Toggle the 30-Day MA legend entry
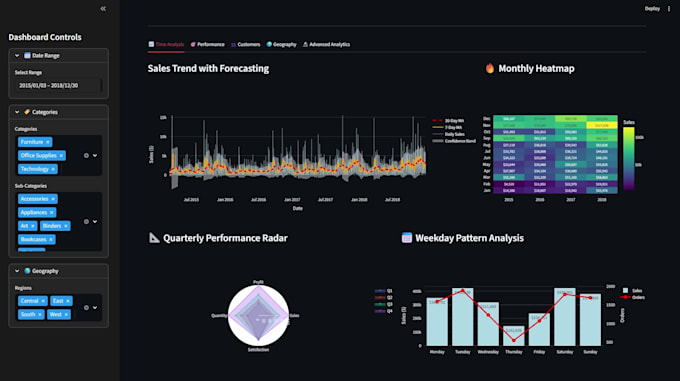Screen dimensions: 680x381 pyautogui.click(x=448, y=120)
